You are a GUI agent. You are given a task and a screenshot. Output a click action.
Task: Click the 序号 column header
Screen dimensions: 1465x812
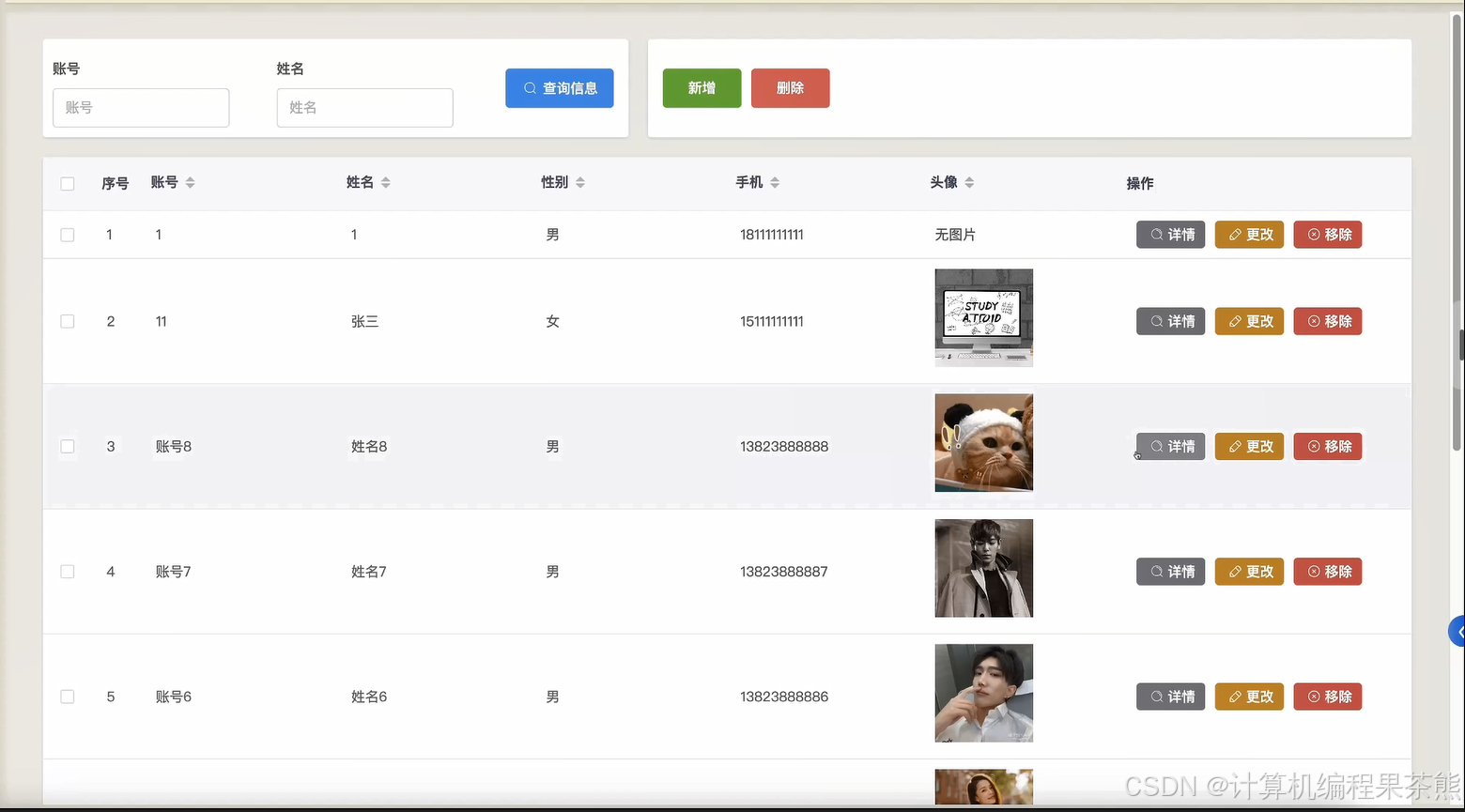tap(116, 183)
